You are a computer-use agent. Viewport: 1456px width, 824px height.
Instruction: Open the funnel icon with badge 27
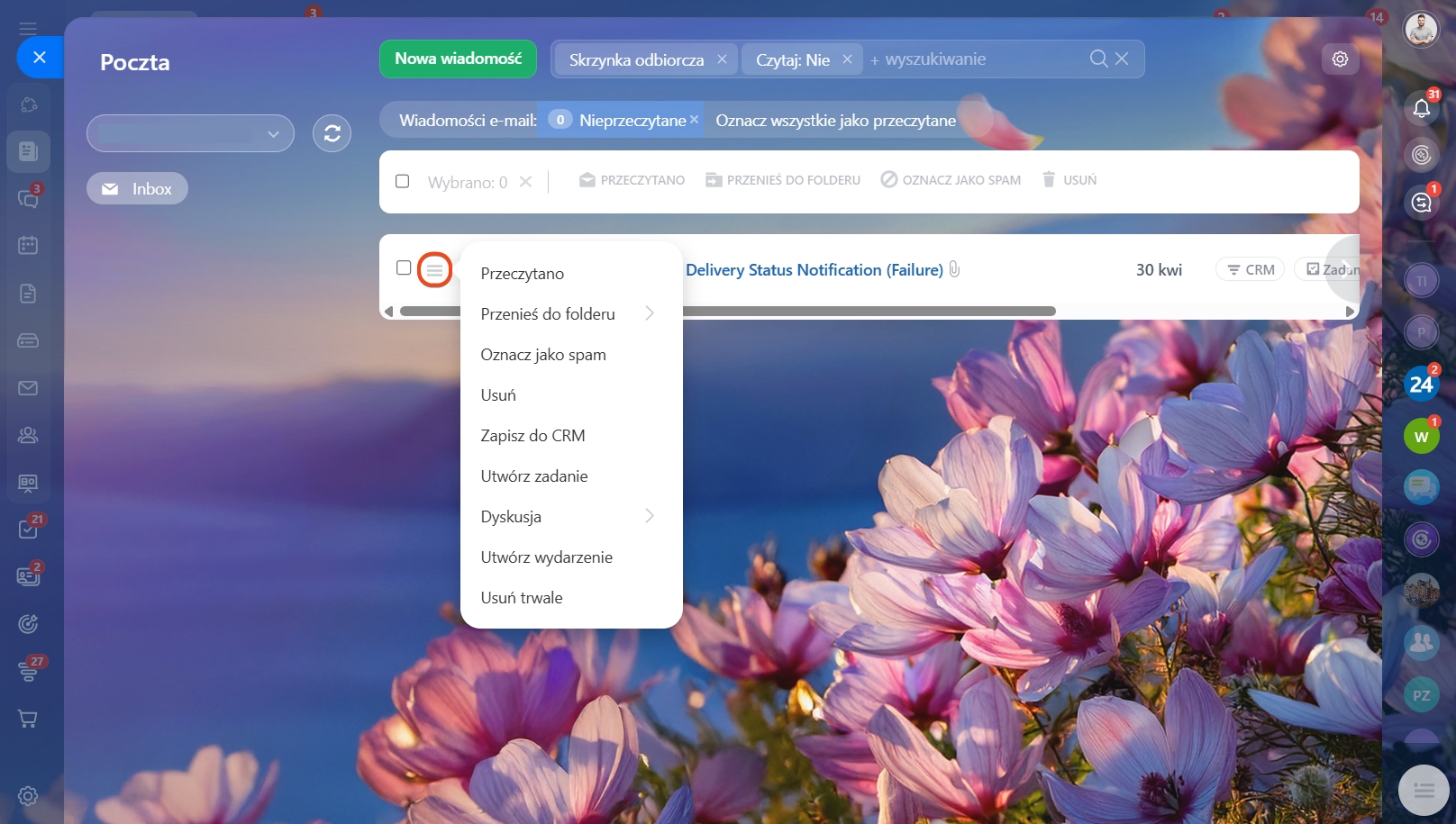[x=28, y=672]
